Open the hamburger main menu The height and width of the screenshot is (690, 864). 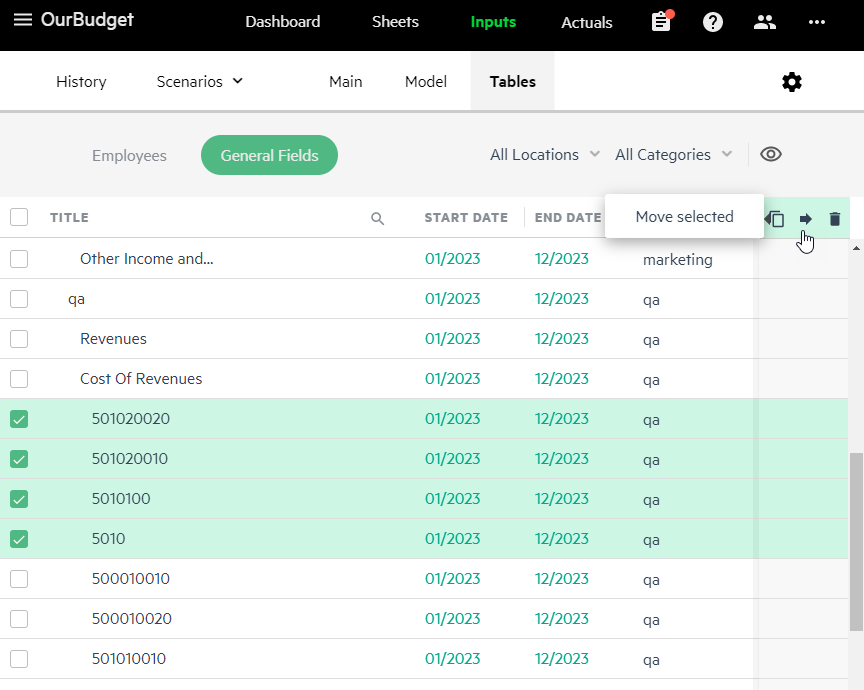point(23,20)
